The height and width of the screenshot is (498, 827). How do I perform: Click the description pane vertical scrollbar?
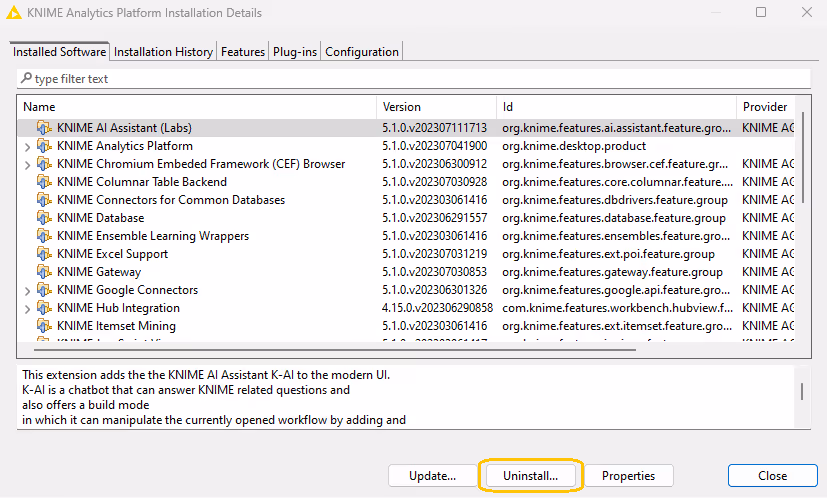pyautogui.click(x=802, y=391)
